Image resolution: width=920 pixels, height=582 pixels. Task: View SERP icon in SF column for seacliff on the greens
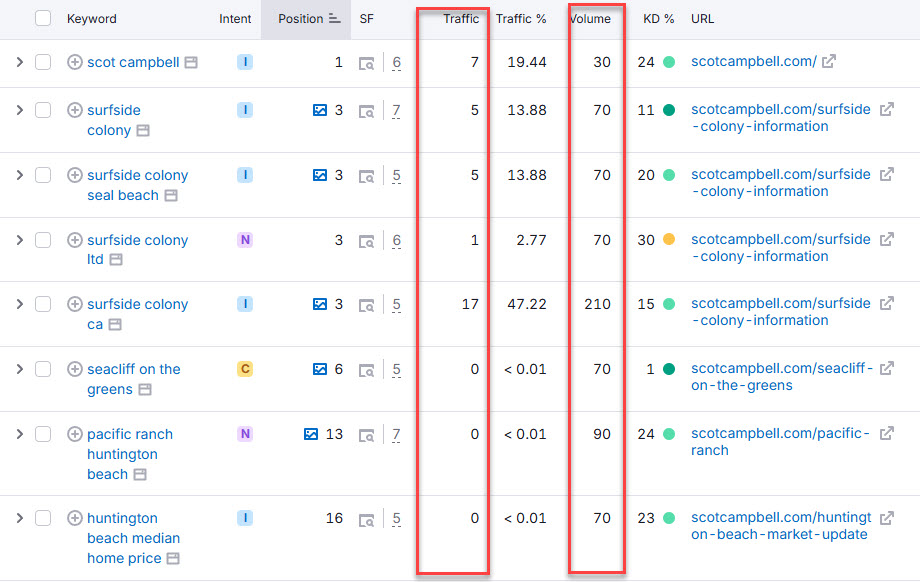click(x=366, y=370)
